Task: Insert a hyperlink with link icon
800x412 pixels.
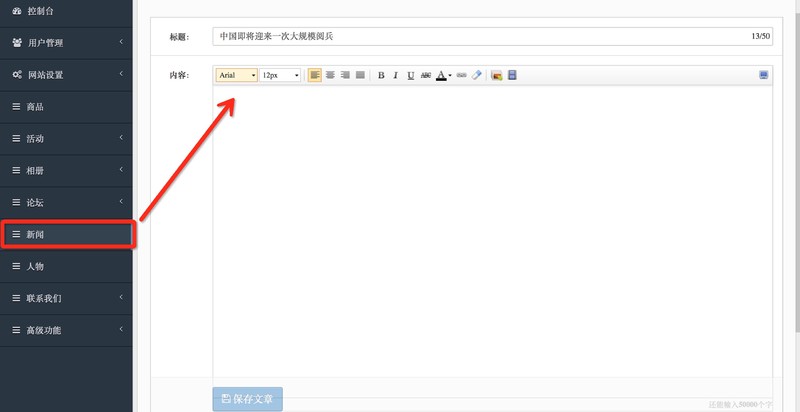Action: click(461, 75)
